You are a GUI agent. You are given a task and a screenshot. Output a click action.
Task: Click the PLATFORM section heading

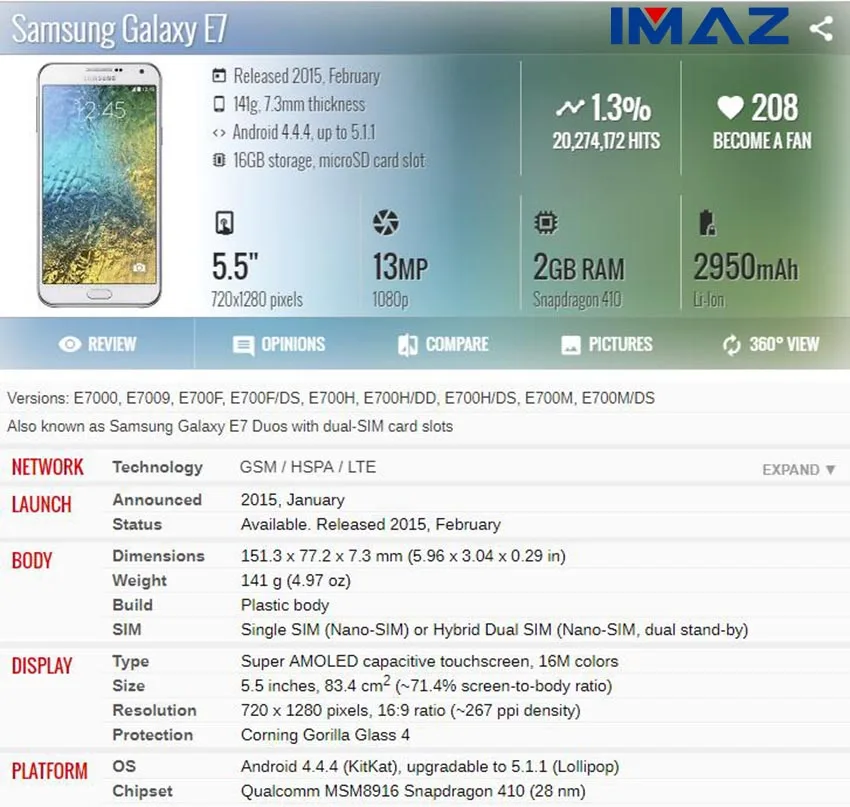click(49, 771)
